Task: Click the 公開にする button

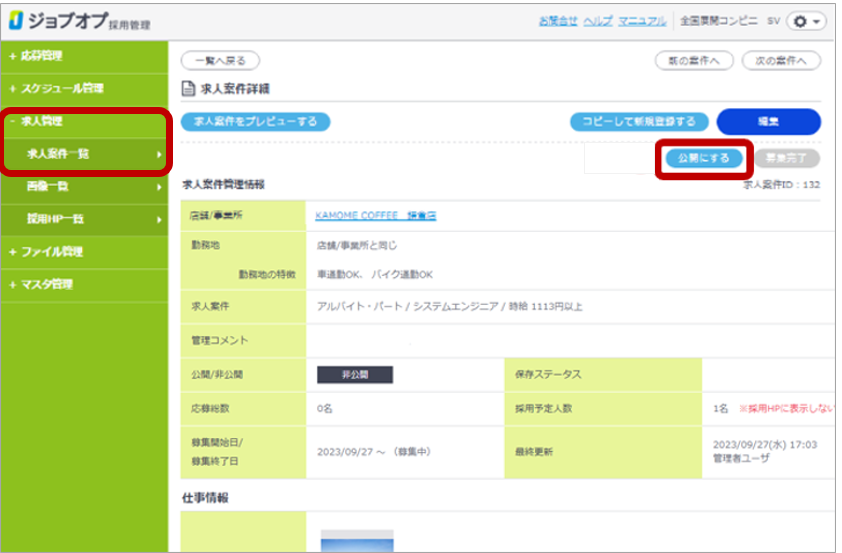Action: (704, 158)
